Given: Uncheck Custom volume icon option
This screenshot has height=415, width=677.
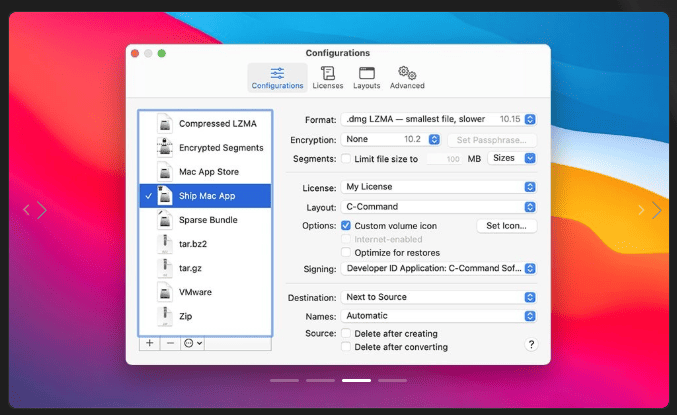Looking at the screenshot, I should pos(346,225).
